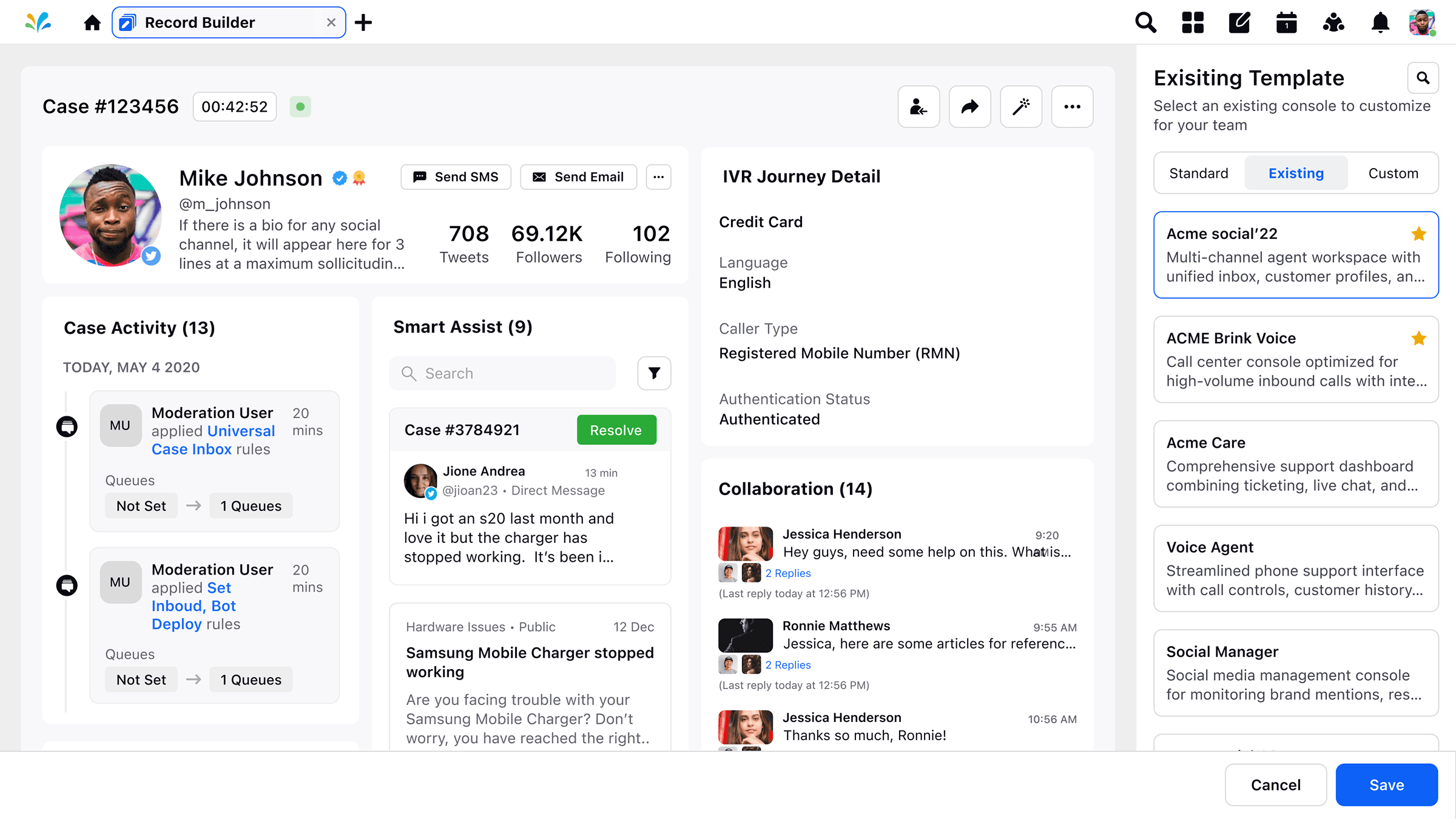Click the 102 Following count
Image resolution: width=1456 pixels, height=819 pixels.
tap(638, 243)
